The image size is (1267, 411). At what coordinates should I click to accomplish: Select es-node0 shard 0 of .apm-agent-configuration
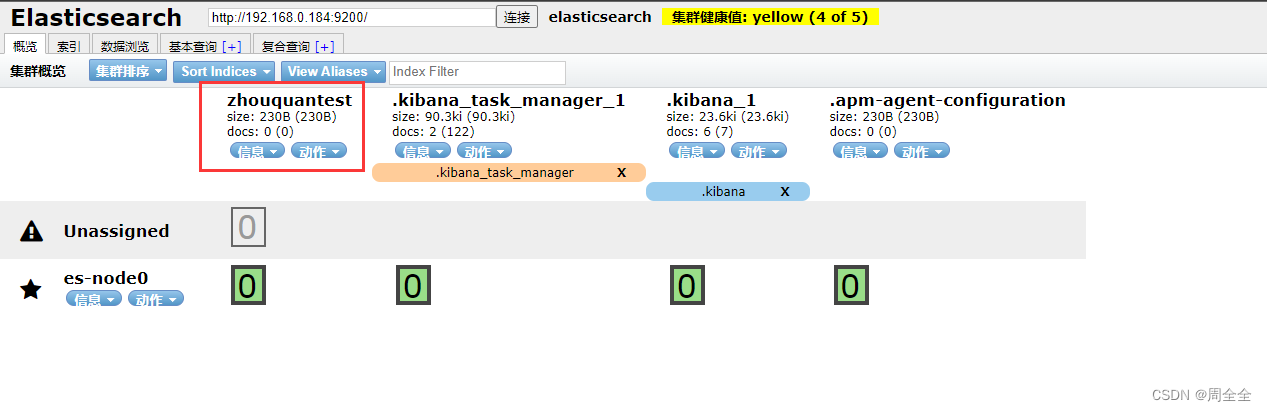point(849,286)
